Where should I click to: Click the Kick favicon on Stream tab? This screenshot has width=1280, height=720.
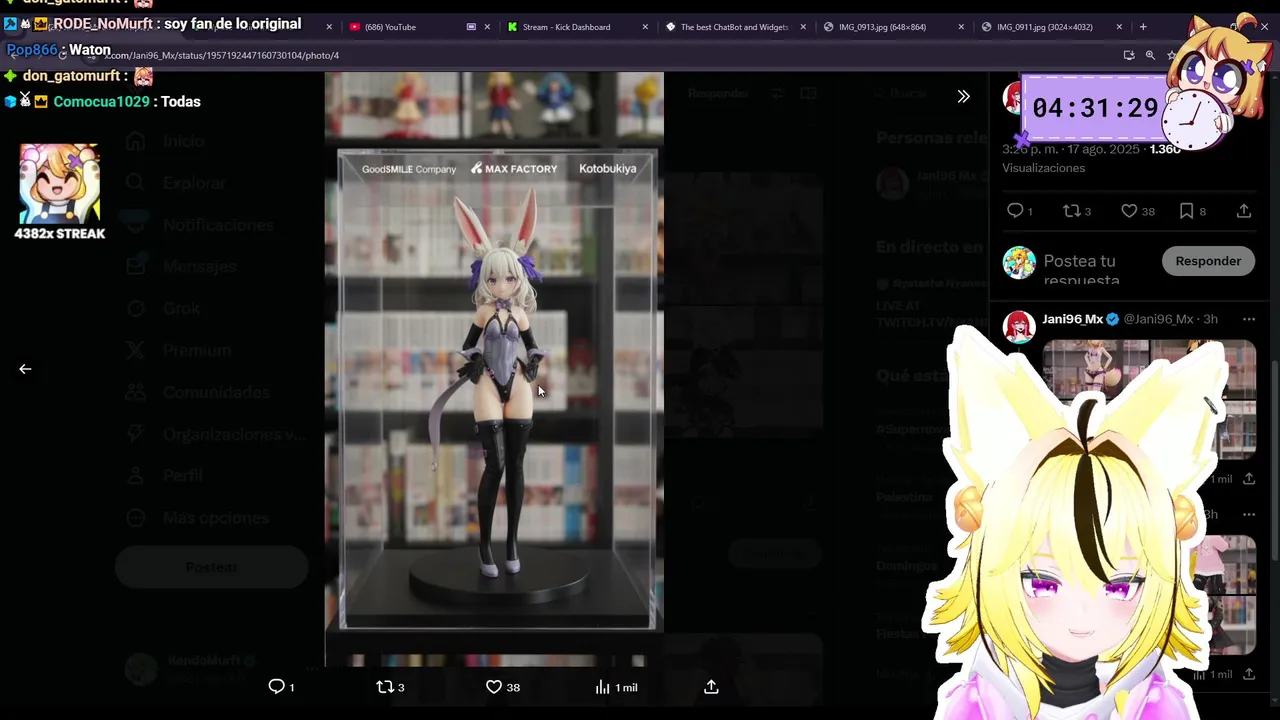tap(512, 27)
